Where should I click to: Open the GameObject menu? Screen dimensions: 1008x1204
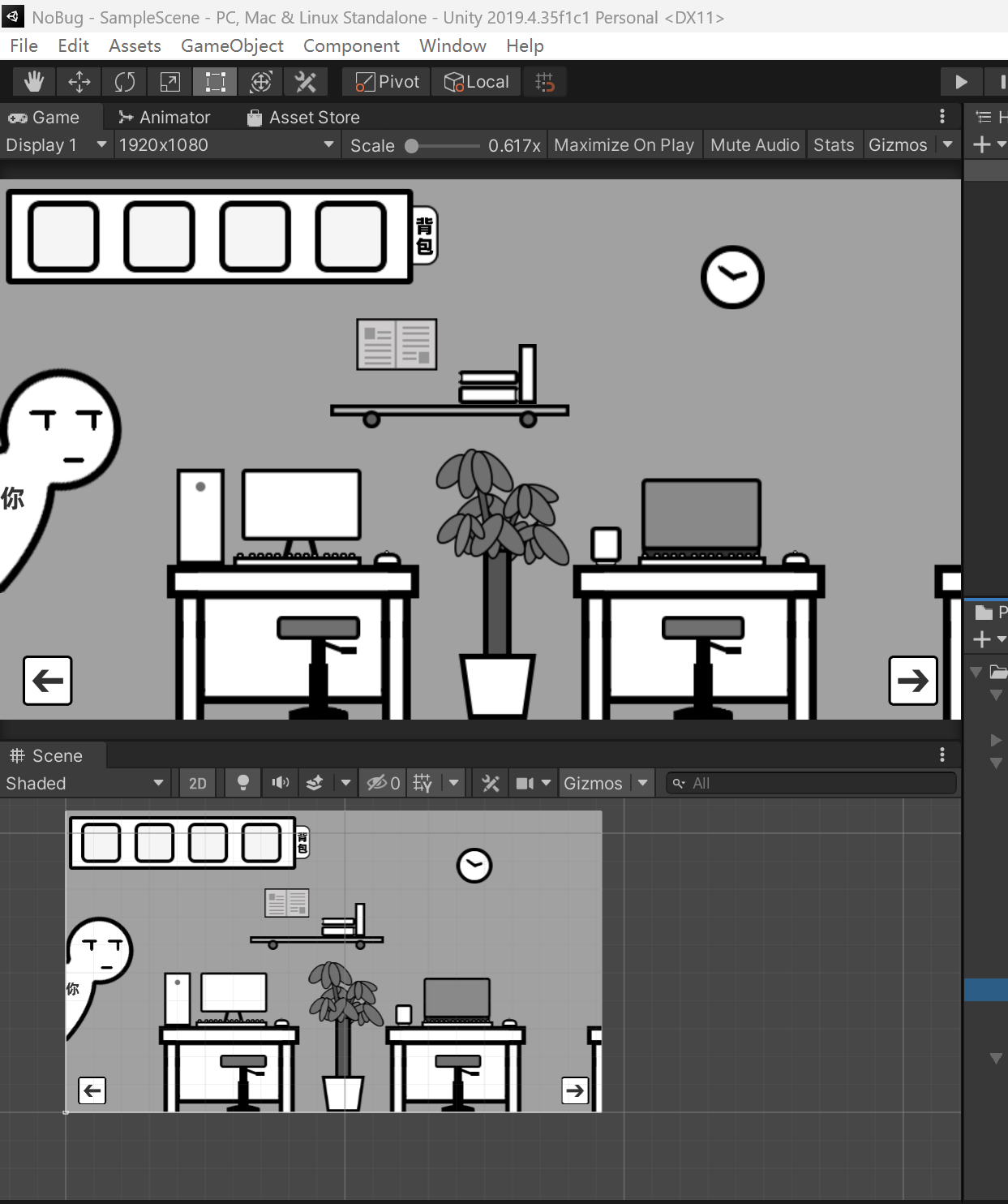point(232,46)
